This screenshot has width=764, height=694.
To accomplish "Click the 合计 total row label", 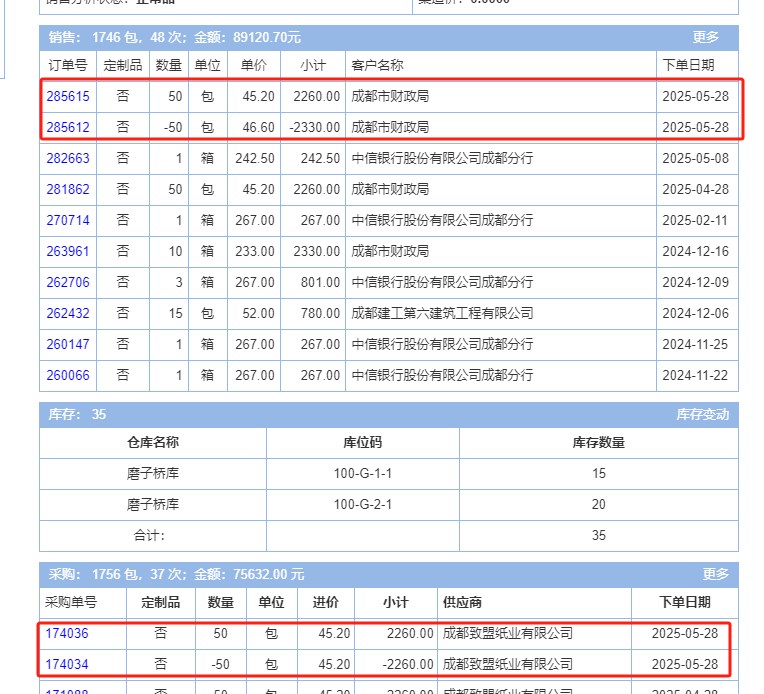I will pos(150,536).
